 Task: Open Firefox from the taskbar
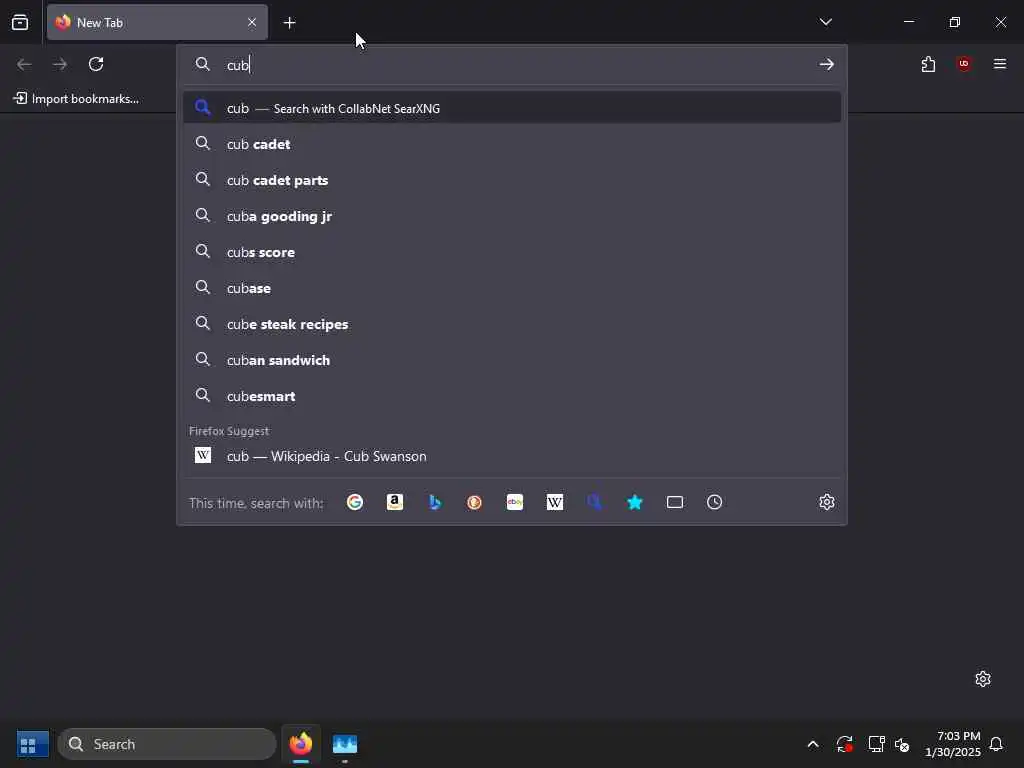[x=301, y=744]
